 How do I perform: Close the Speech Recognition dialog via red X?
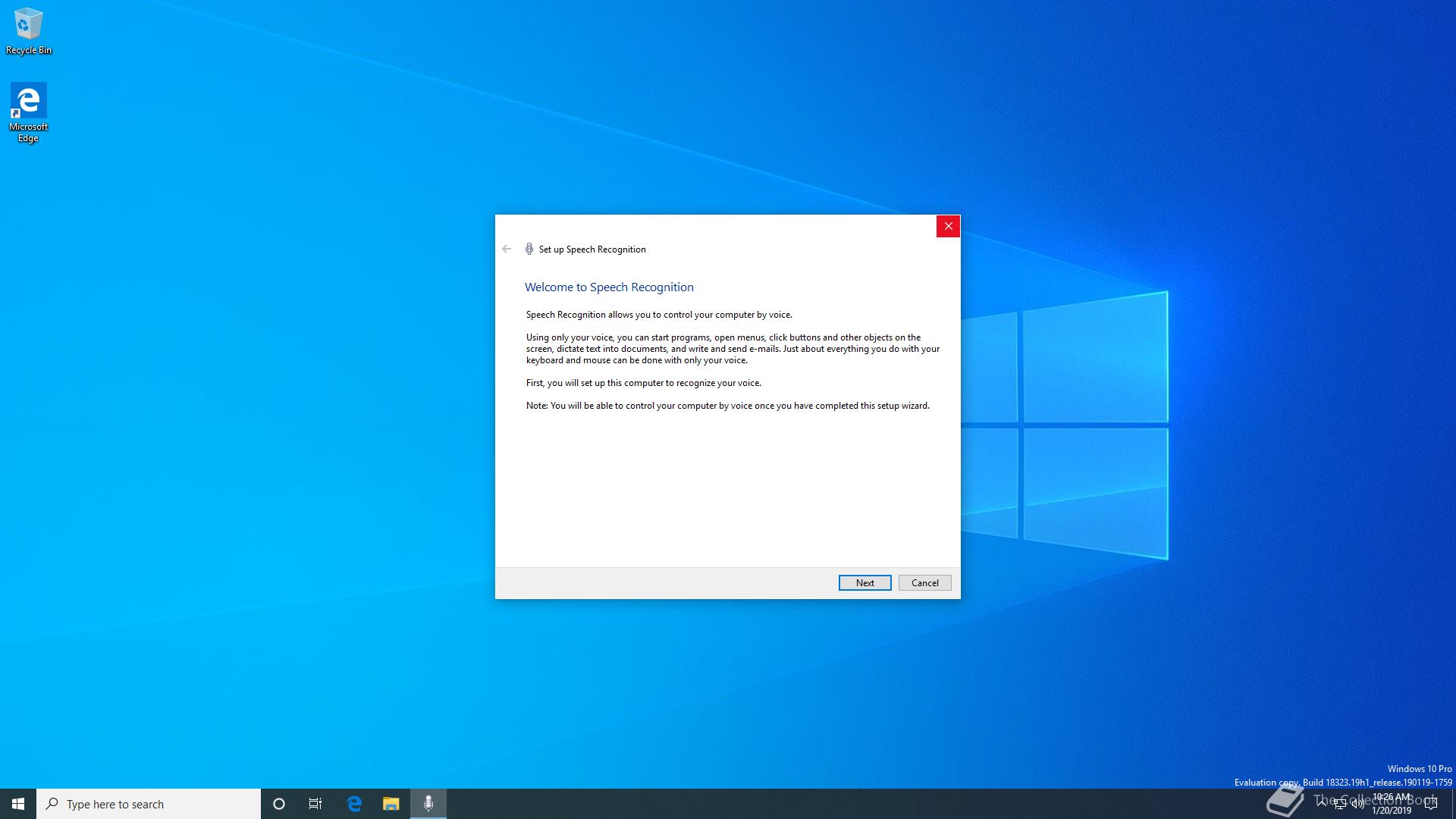(948, 226)
